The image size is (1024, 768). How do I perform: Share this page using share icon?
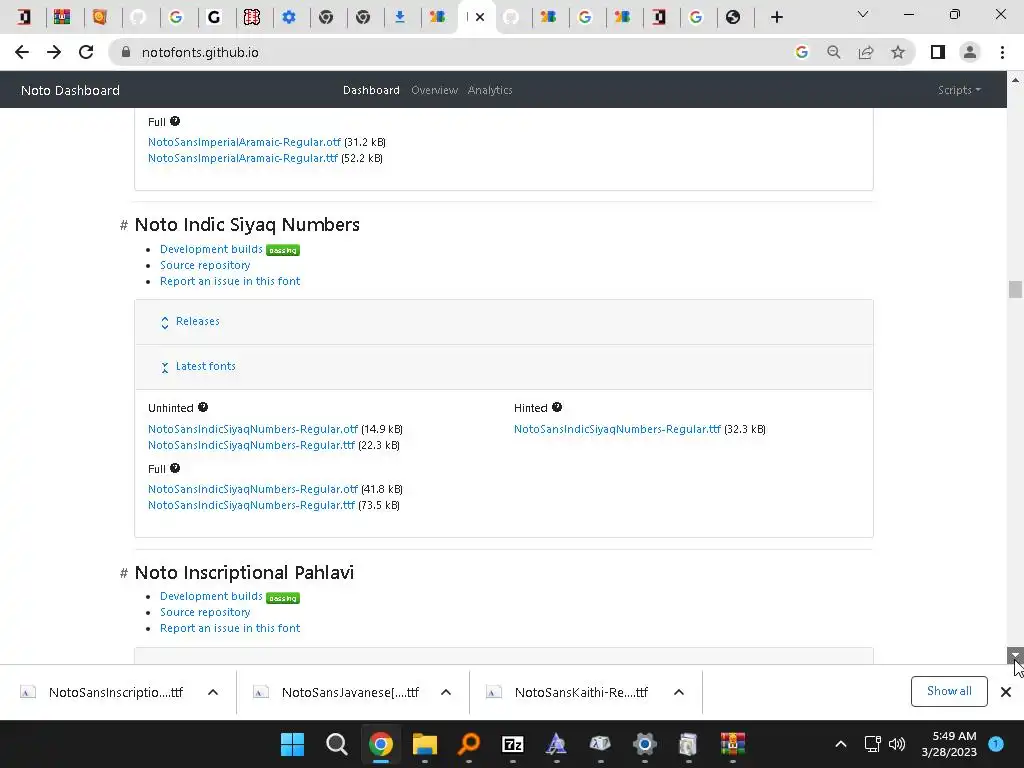coord(866,52)
